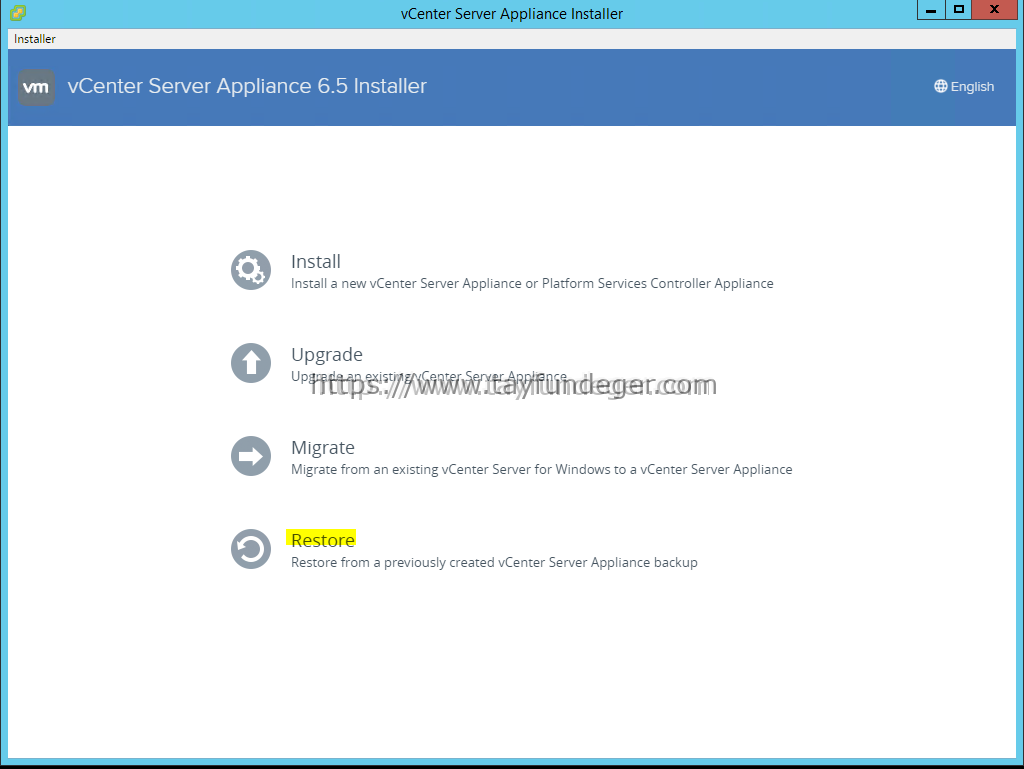The height and width of the screenshot is (769, 1024).
Task: Select the Install option heading
Action: (x=315, y=262)
